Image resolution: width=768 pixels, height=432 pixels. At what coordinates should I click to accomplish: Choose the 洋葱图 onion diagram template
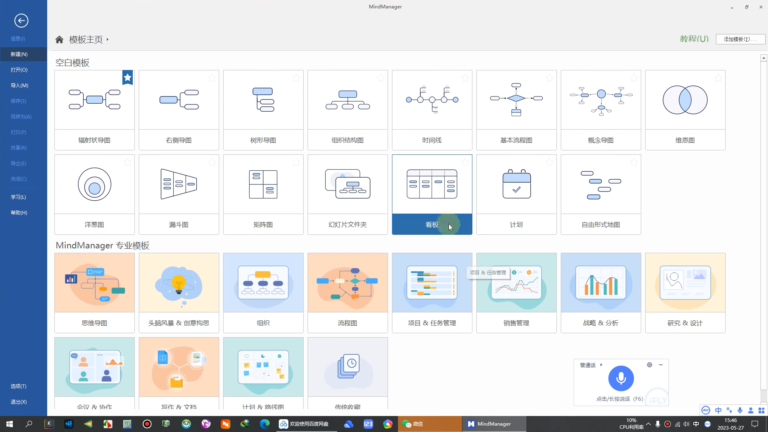94,194
